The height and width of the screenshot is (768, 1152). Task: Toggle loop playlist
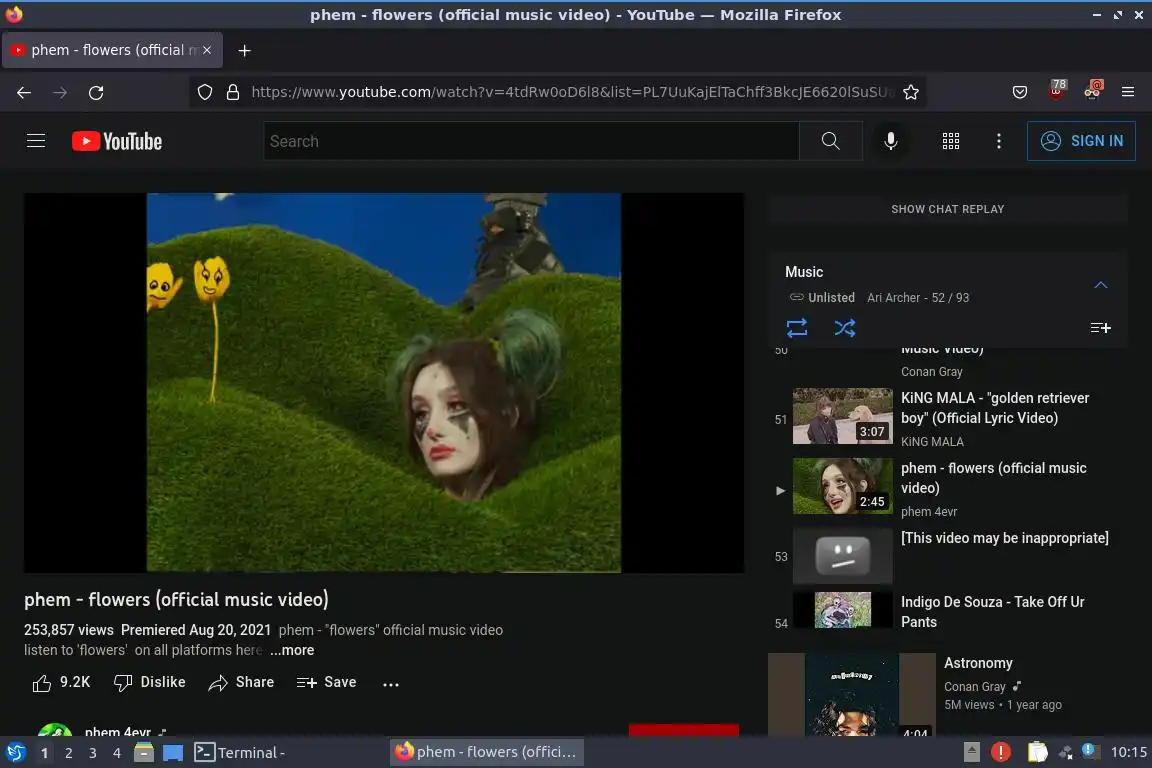pos(797,328)
